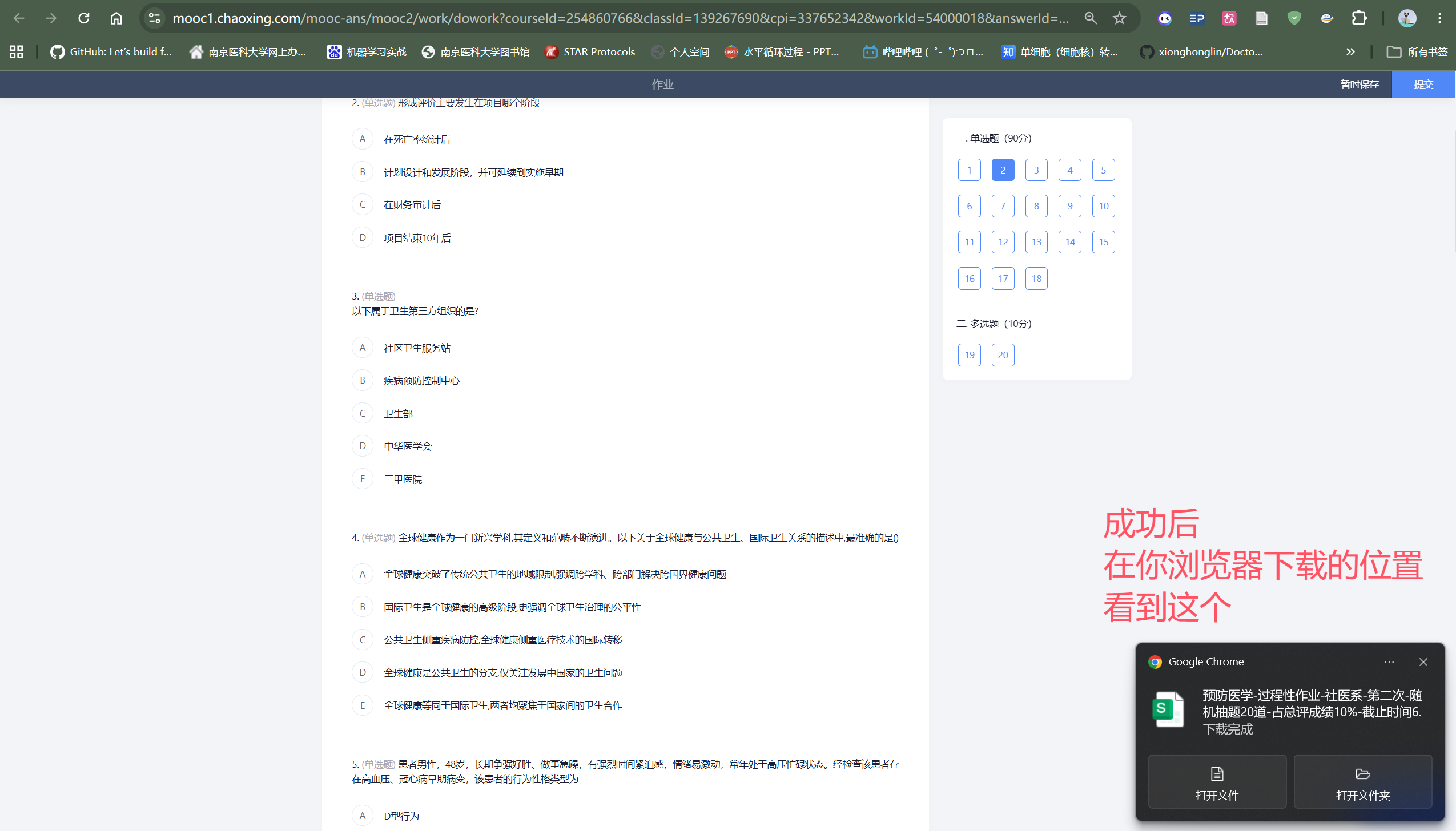Click the 暂时保存 button
Image resolution: width=1456 pixels, height=831 pixels.
[1360, 84]
